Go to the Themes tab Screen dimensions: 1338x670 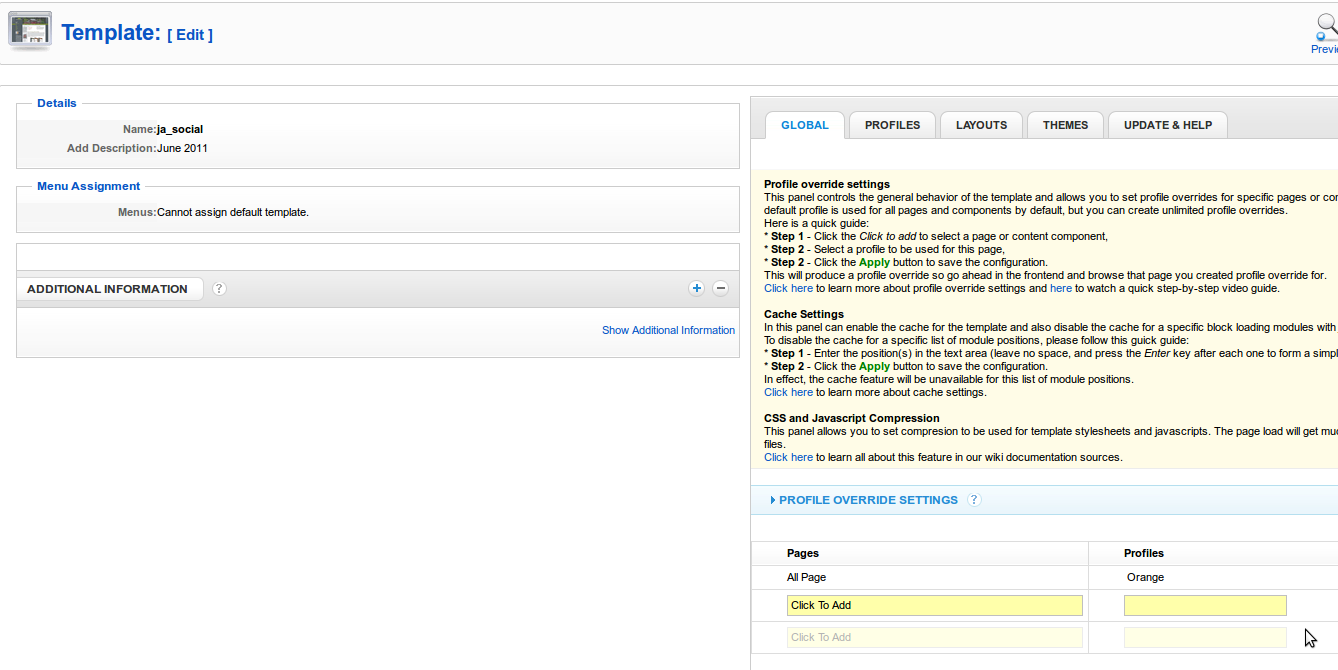coord(1065,125)
